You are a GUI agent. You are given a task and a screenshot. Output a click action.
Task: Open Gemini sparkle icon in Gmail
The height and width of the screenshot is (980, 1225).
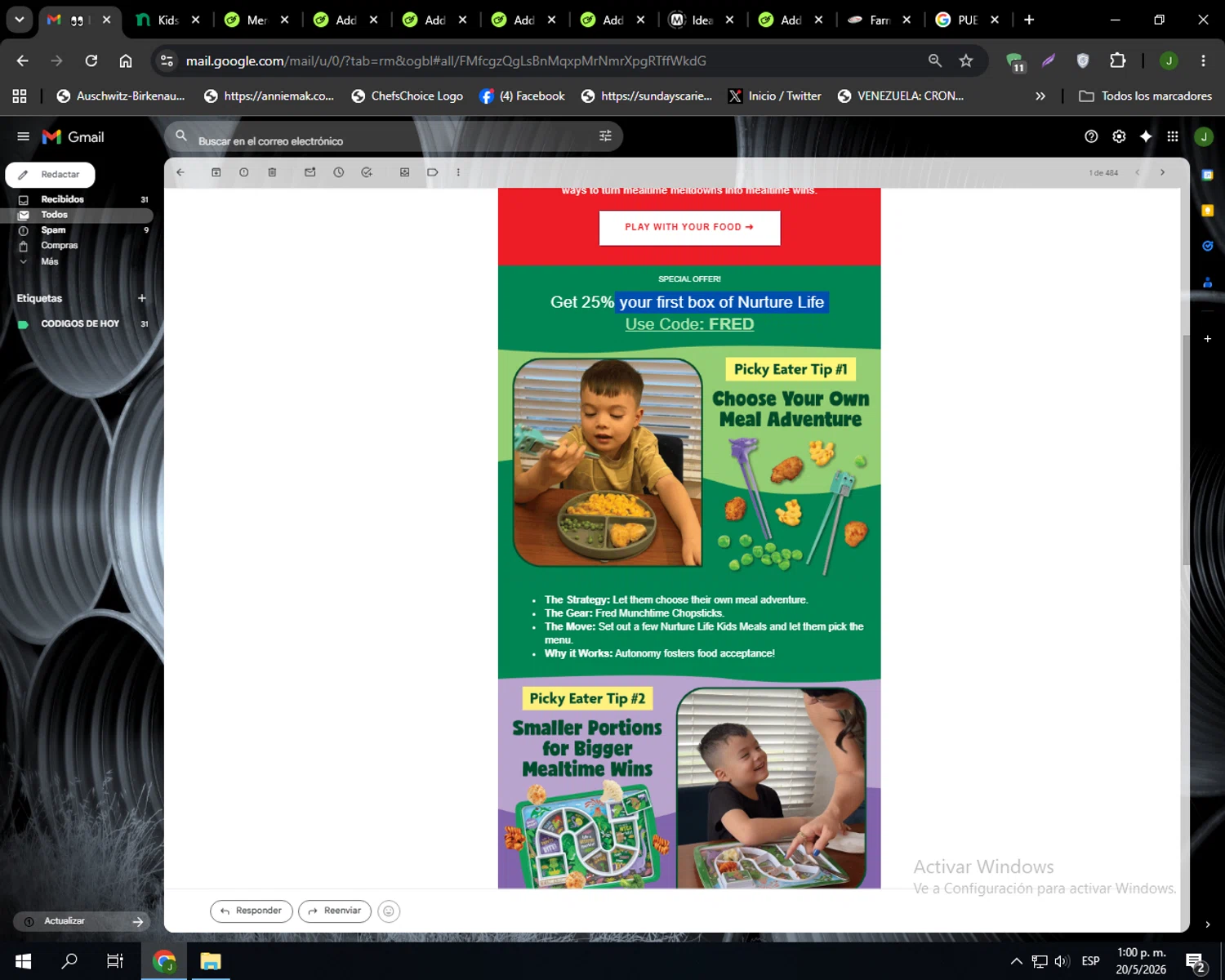1146,136
